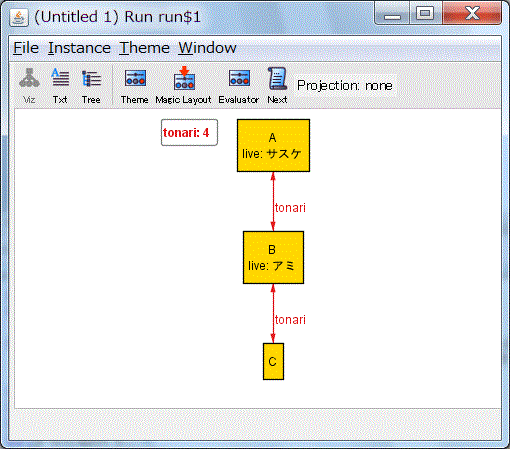Viewport: 510px width, 449px height.
Task: Select the yellow node C
Action: tap(273, 361)
